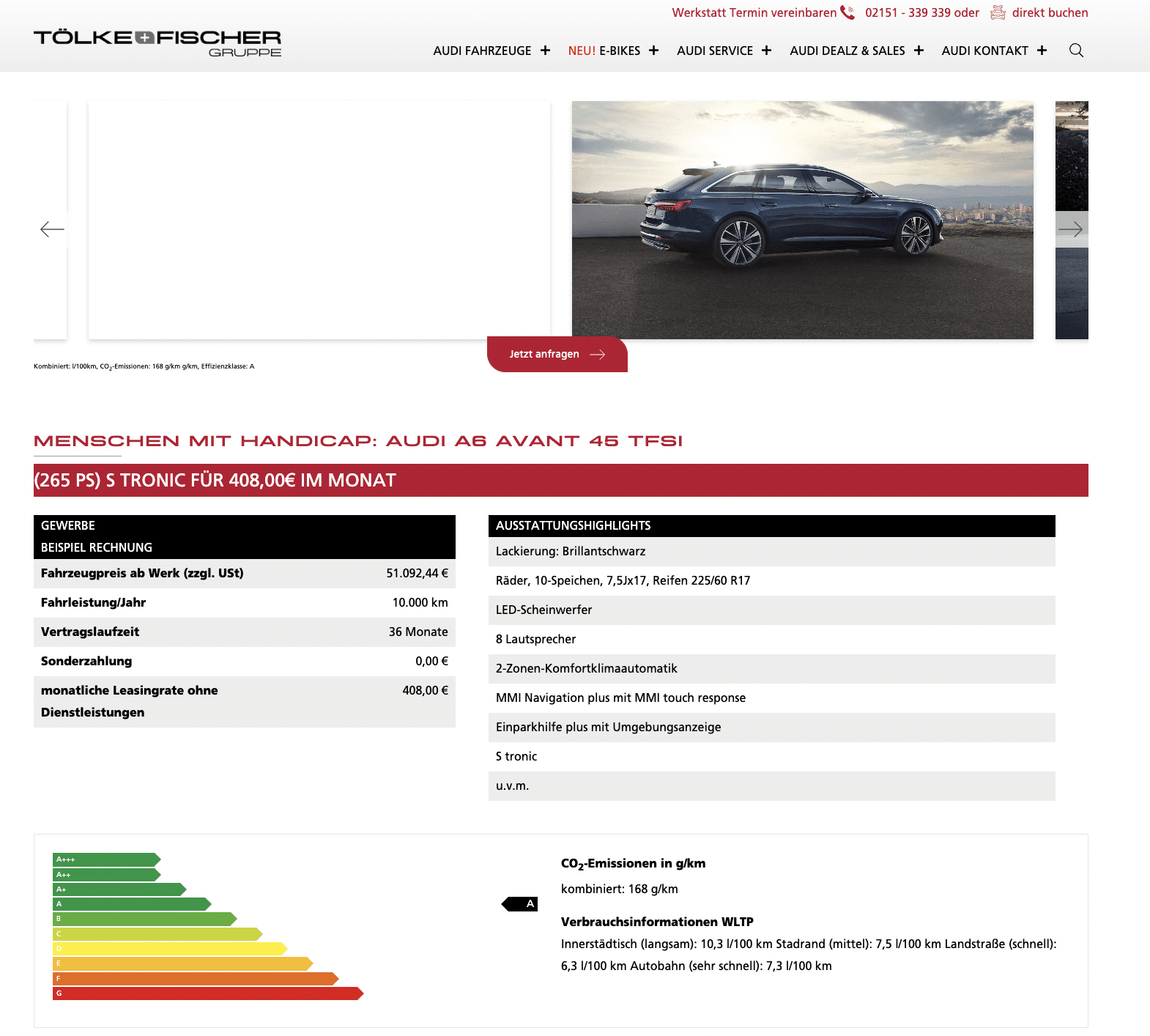The width and height of the screenshot is (1150, 1036).
Task: Click the blank white slide in carousel
Action: click(319, 220)
